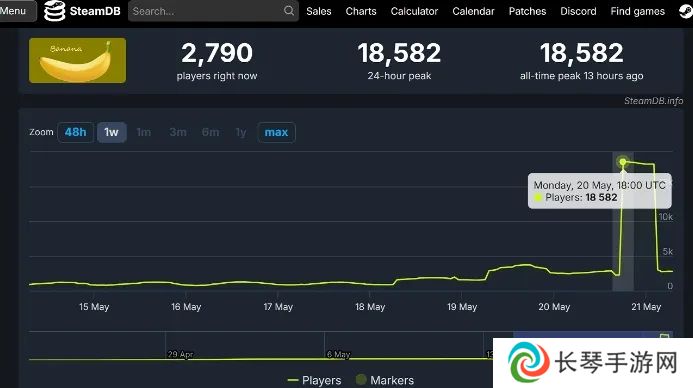Screen dimensions: 693x388
Task: Open the Calendar page
Action: coord(473,11)
